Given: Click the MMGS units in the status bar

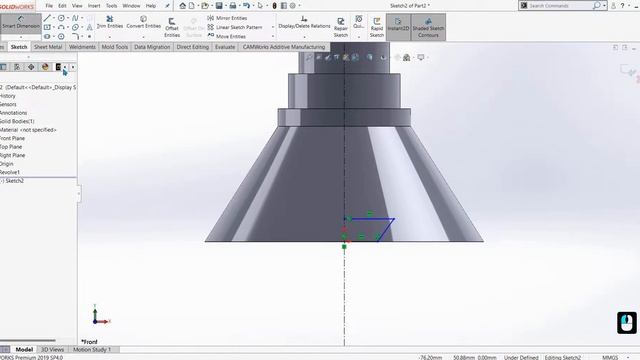Looking at the screenshot, I should [610, 357].
